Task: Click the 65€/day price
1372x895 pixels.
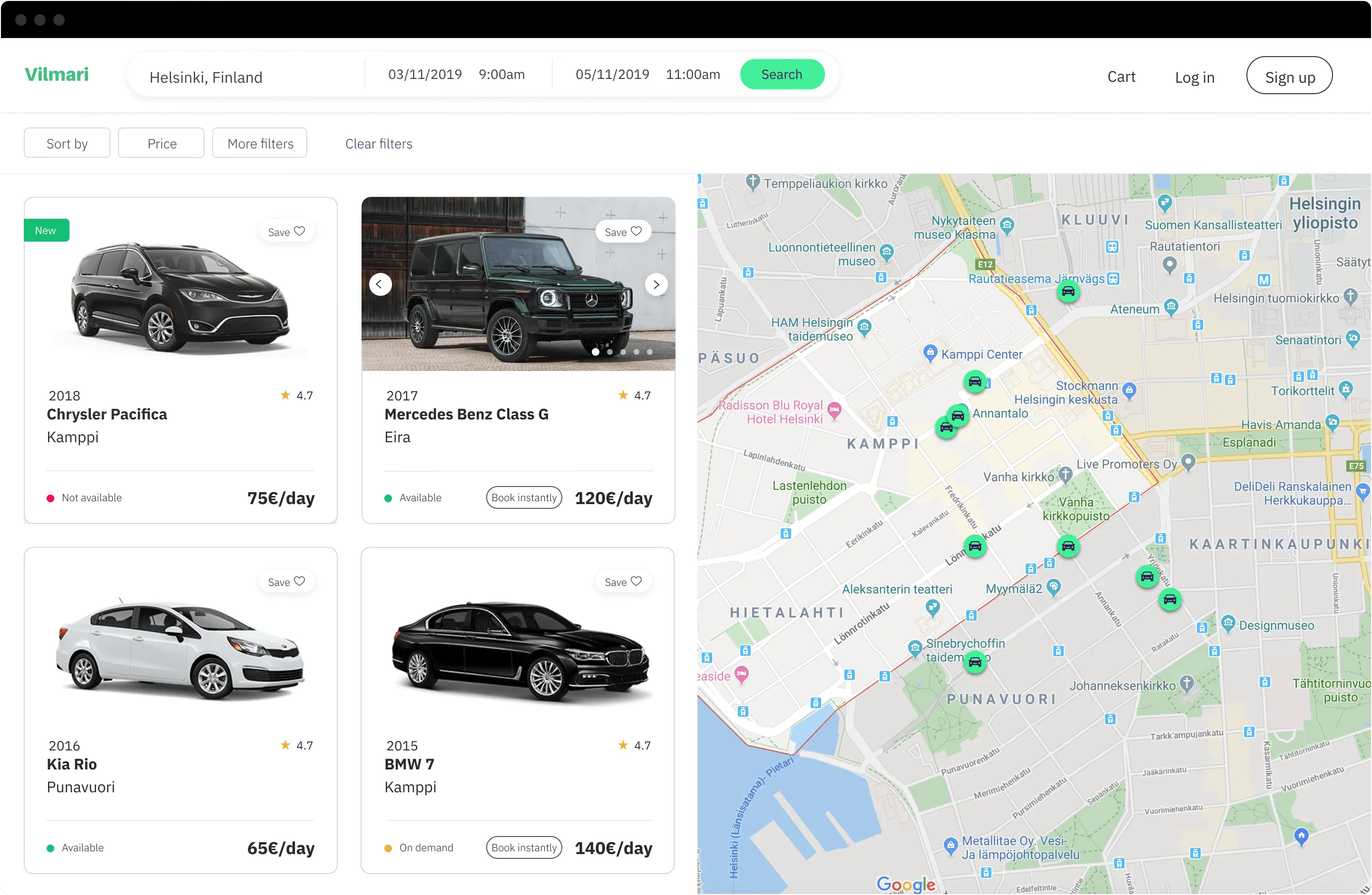Action: [x=281, y=848]
